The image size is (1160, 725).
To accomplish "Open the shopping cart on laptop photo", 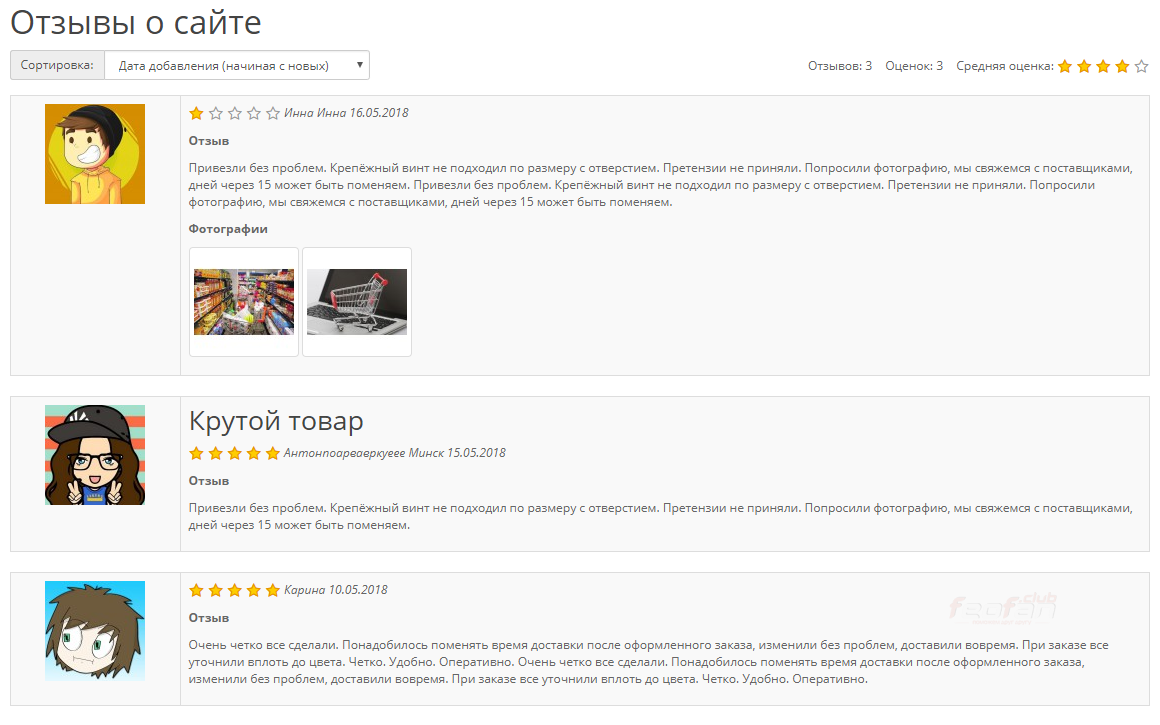I will coord(357,302).
